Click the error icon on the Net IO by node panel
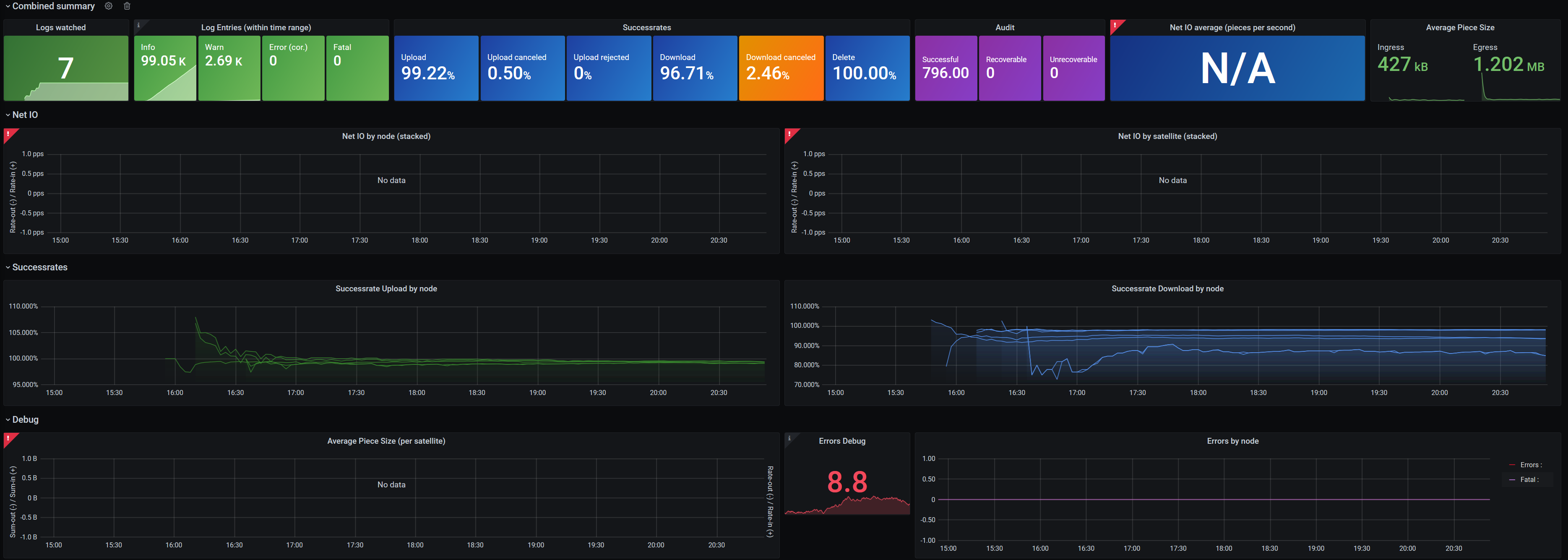Screen dimensions: 1568x560 8,133
